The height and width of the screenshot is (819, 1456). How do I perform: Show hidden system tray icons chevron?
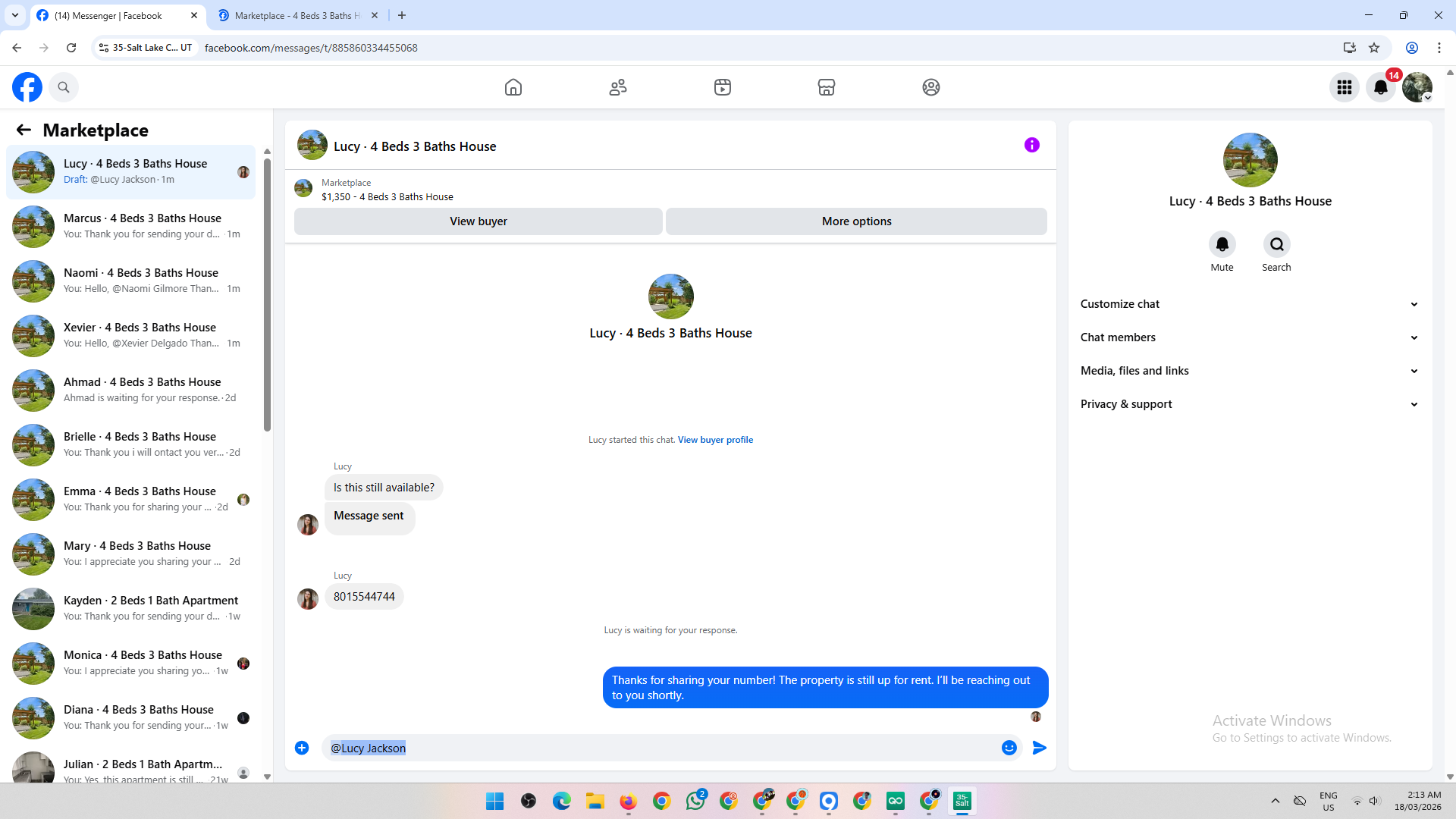[x=1276, y=801]
